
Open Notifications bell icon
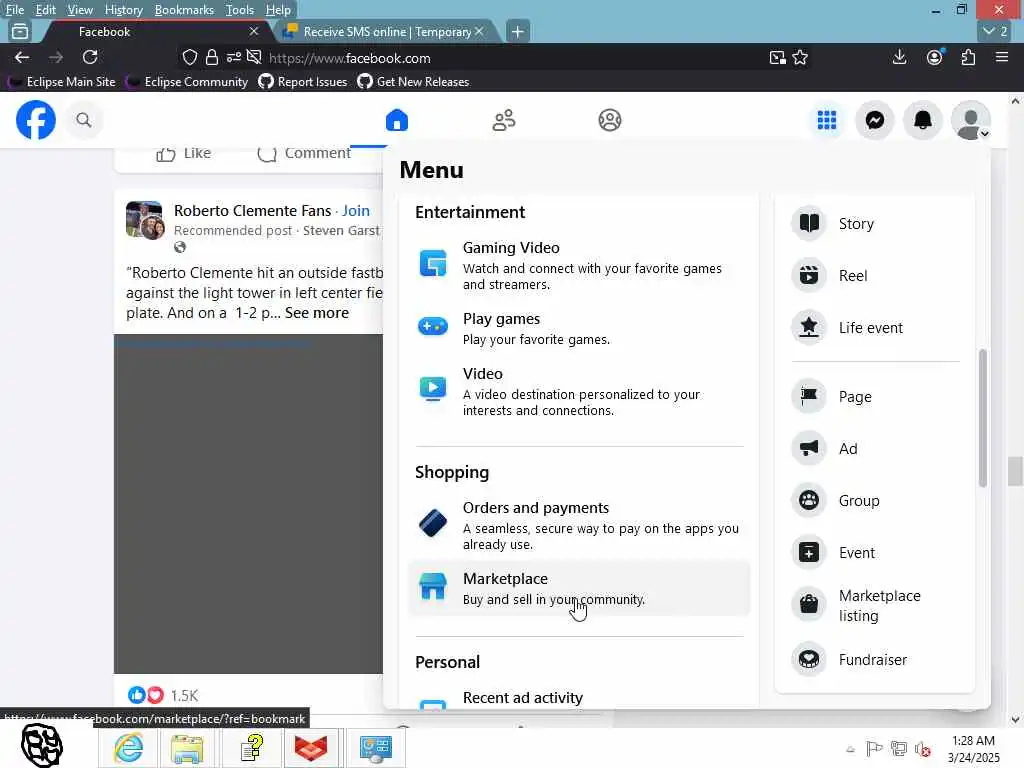pos(922,120)
